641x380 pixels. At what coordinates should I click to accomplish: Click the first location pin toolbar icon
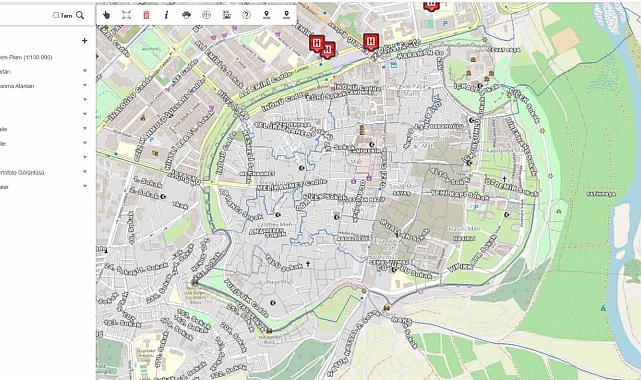point(267,15)
